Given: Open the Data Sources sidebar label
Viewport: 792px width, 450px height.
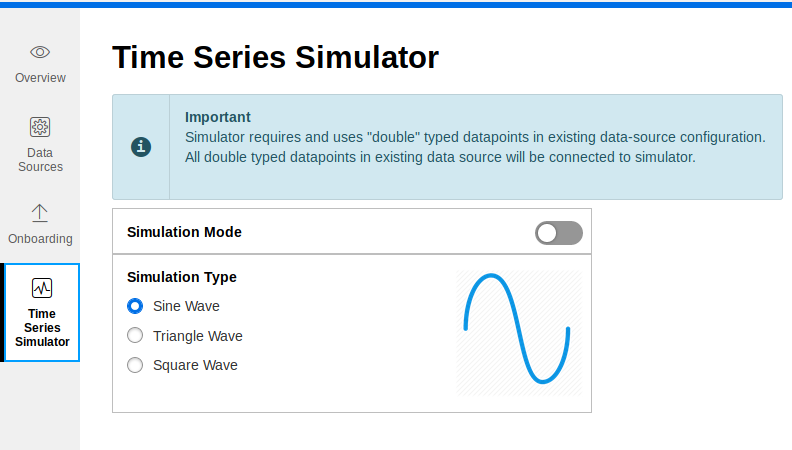Looking at the screenshot, I should click(40, 160).
